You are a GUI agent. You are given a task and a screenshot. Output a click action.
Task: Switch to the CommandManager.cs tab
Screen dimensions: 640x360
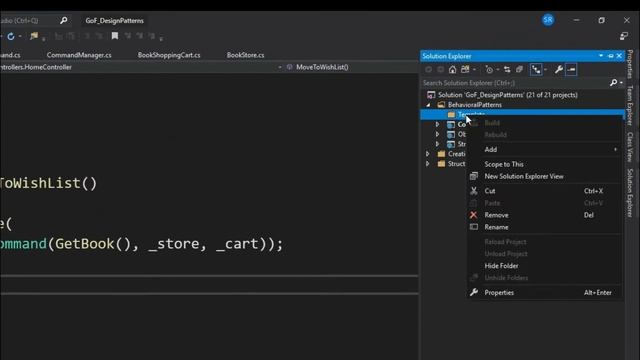pos(79,55)
